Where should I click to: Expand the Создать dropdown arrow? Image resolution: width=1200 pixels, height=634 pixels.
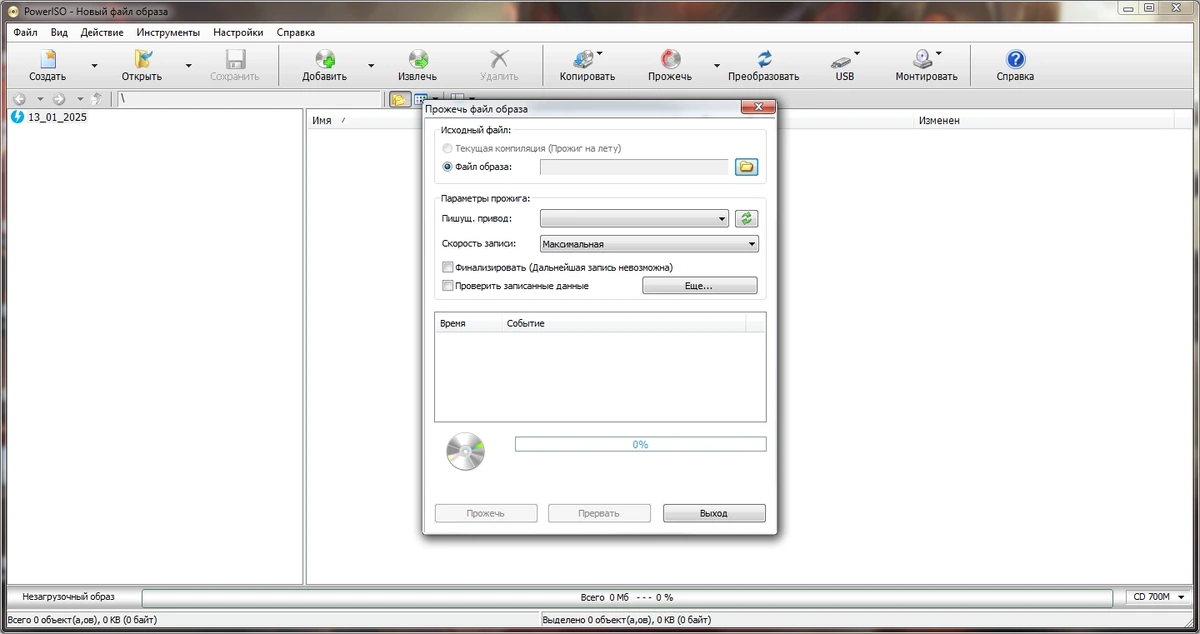95,66
